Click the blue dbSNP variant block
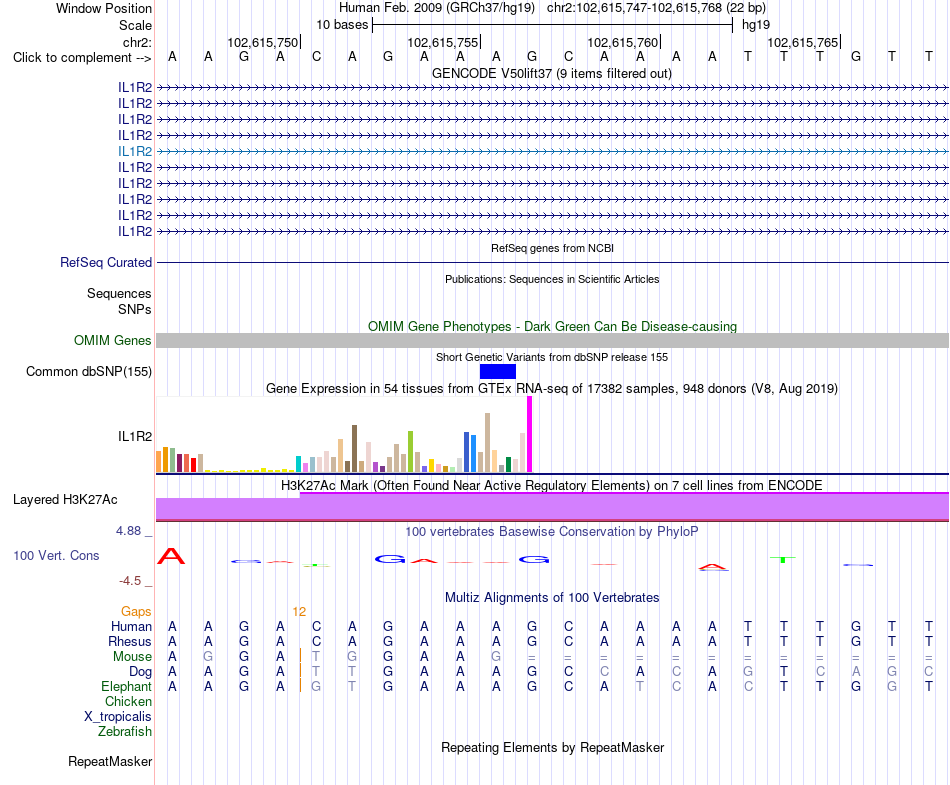 pyautogui.click(x=497, y=371)
